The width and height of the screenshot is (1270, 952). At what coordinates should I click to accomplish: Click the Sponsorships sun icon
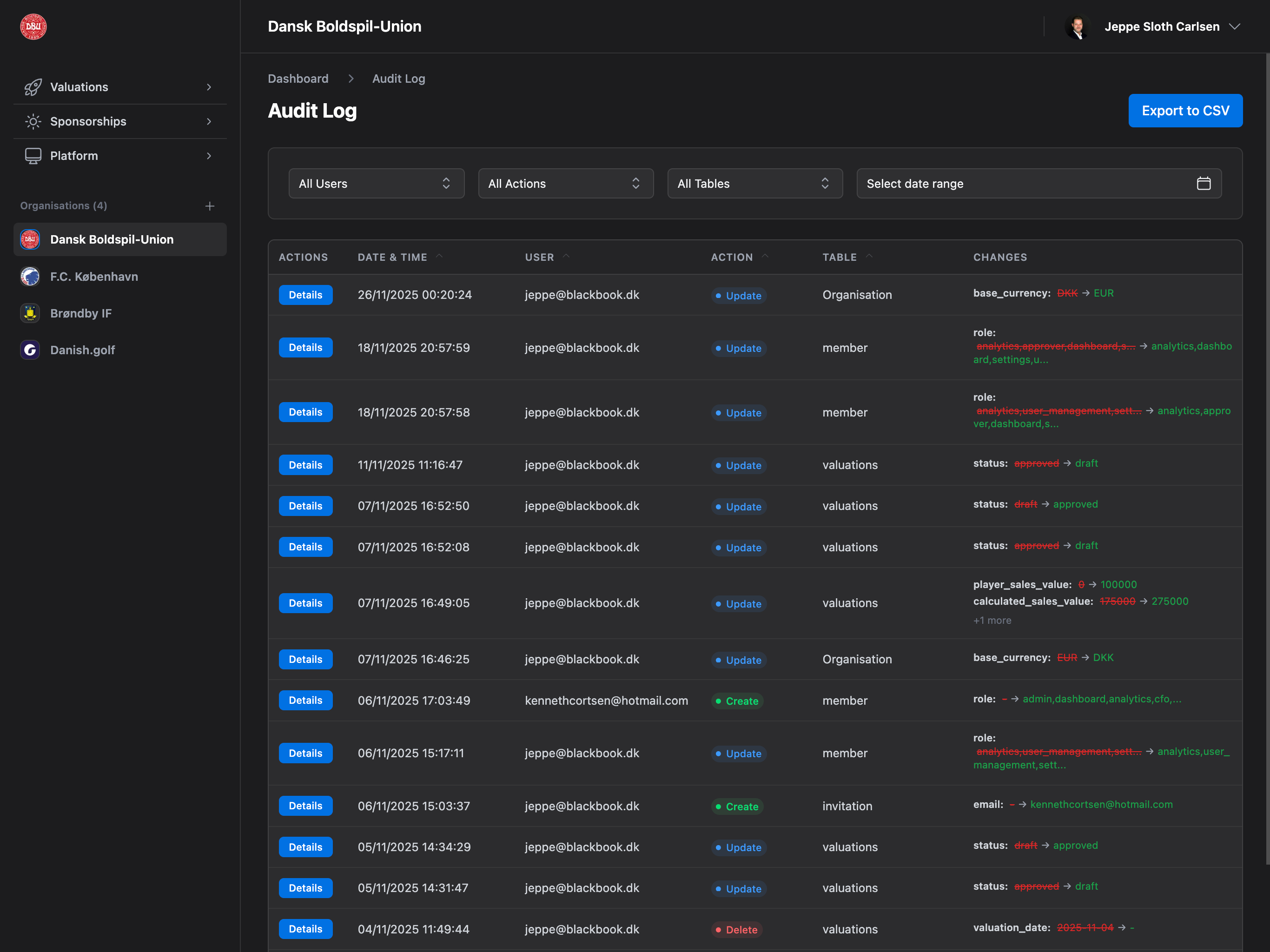33,121
